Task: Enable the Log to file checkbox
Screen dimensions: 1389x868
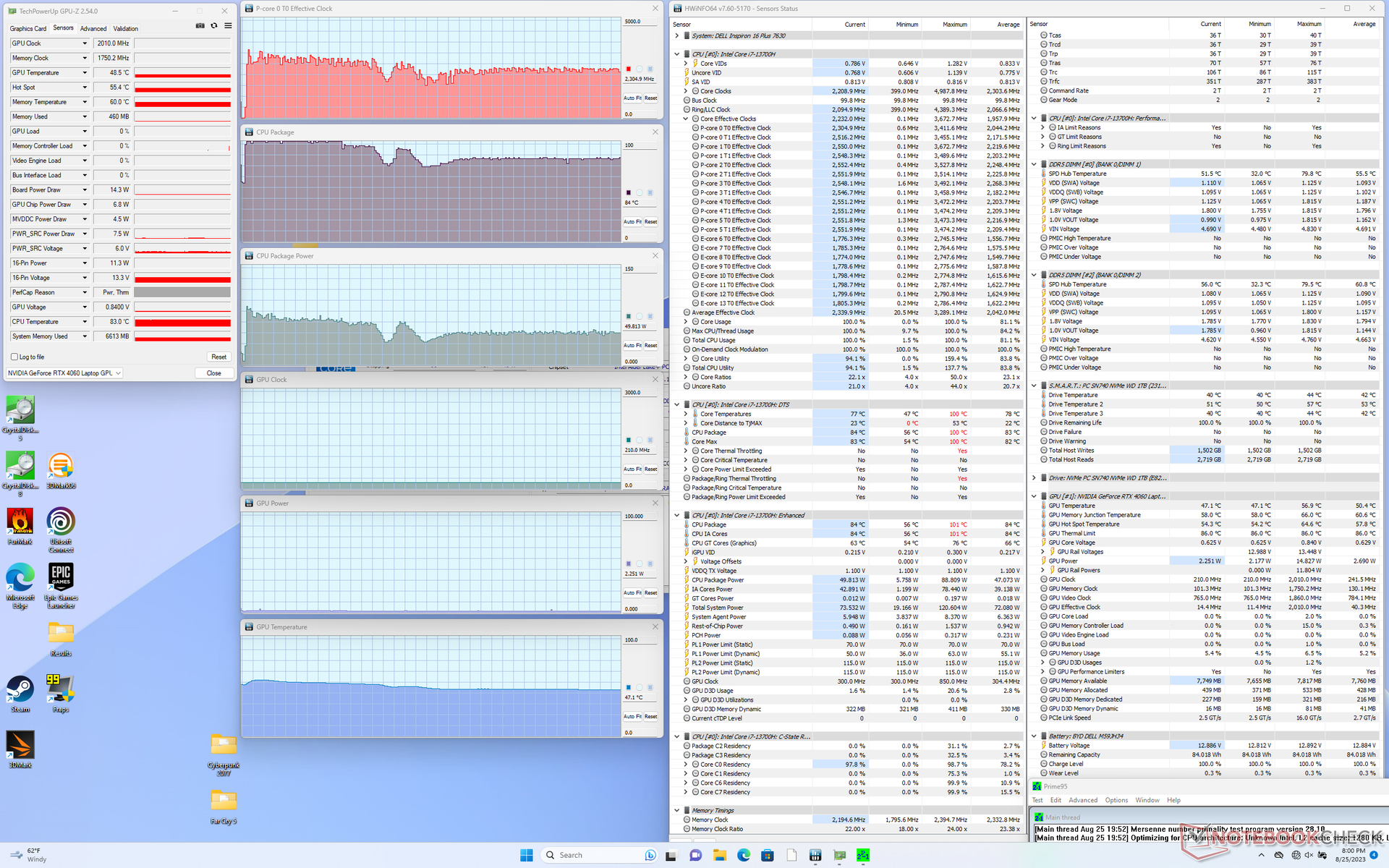Action: pyautogui.click(x=14, y=357)
